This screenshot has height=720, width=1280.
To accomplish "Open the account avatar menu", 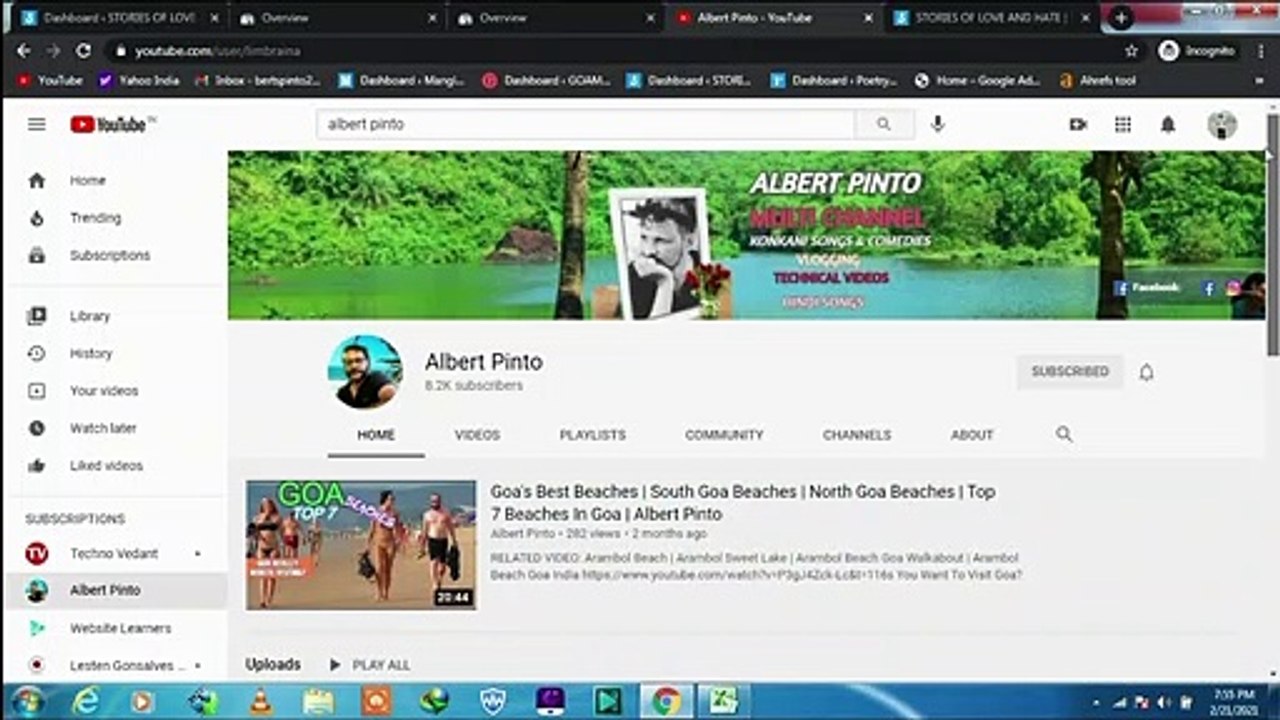I will [x=1221, y=124].
